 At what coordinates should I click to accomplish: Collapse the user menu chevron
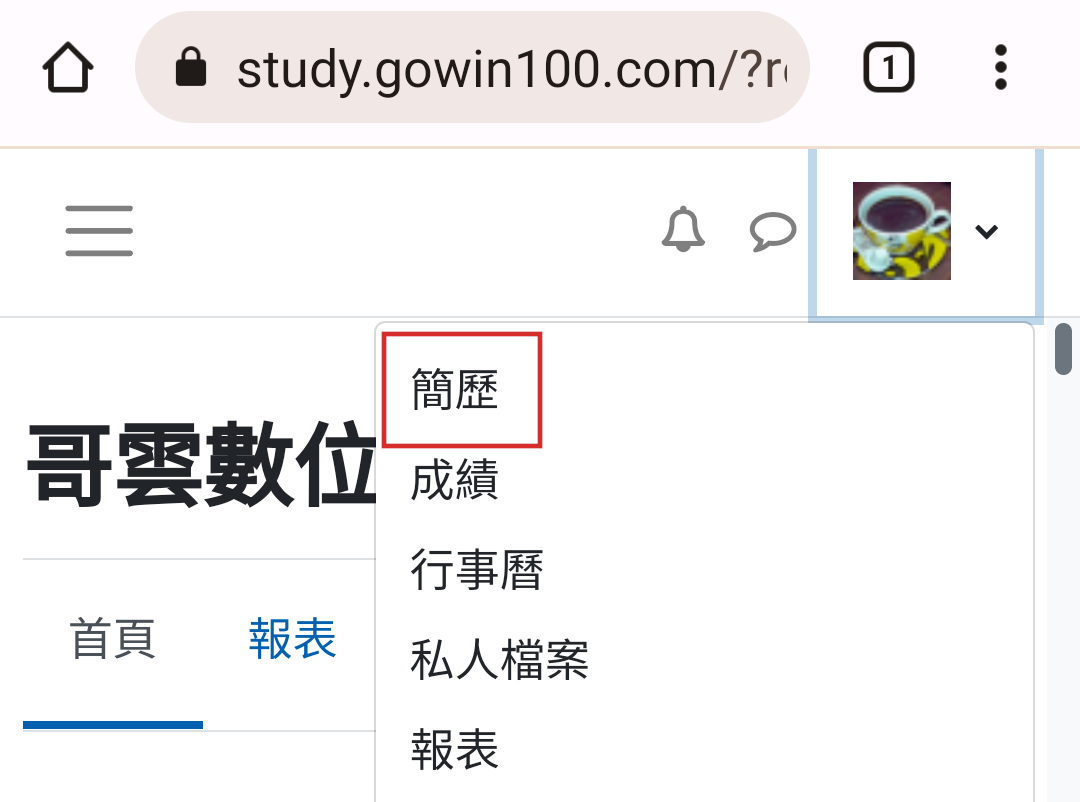[986, 232]
